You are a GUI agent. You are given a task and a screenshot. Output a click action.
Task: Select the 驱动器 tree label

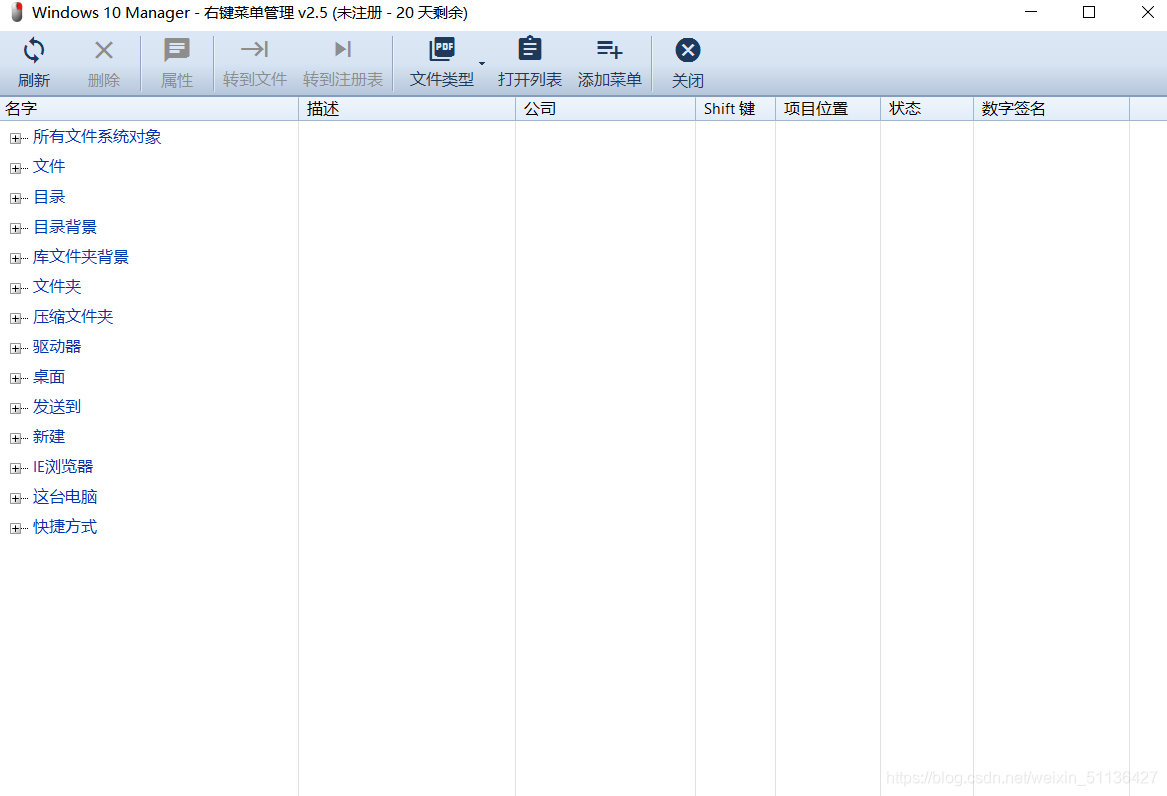pyautogui.click(x=57, y=347)
